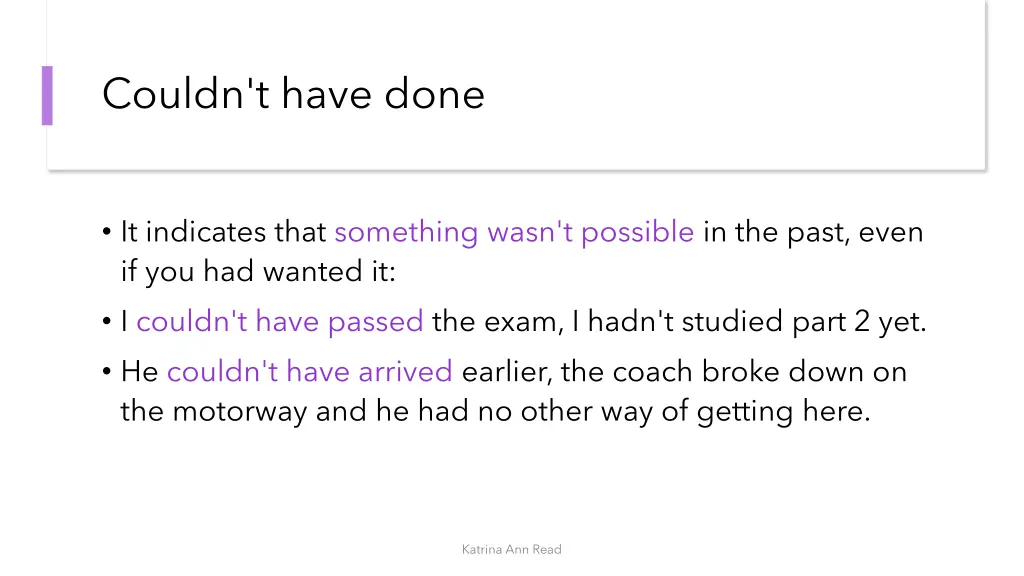Select the purple phrase "something wasn't possible"
The height and width of the screenshot is (576, 1024).
(514, 232)
